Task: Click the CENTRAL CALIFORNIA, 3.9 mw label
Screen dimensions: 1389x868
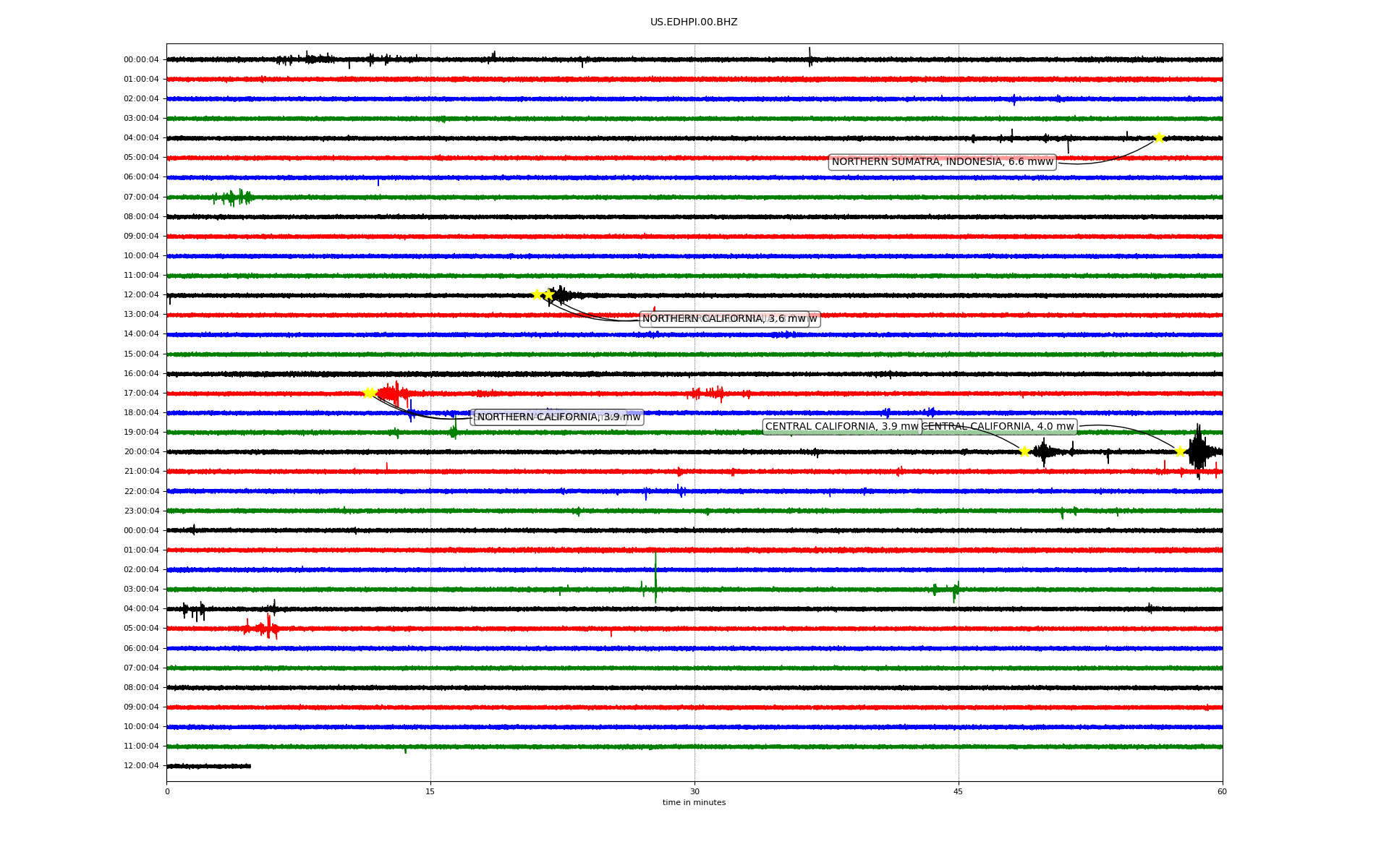Action: (x=841, y=427)
